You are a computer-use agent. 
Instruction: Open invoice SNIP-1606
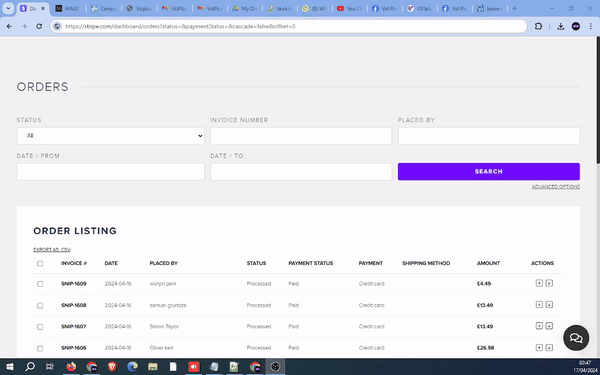73,348
